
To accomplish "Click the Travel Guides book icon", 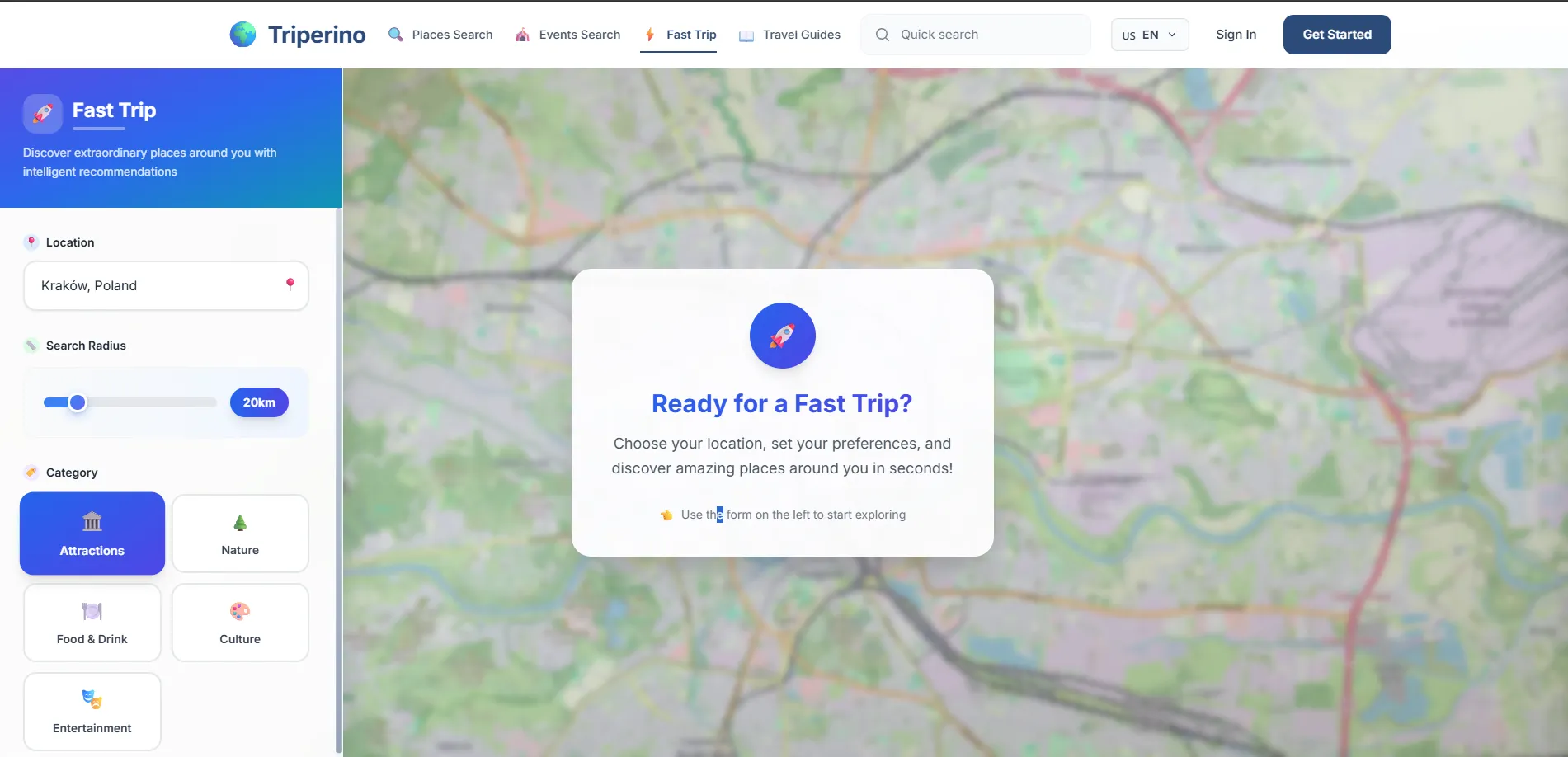I will pyautogui.click(x=746, y=35).
